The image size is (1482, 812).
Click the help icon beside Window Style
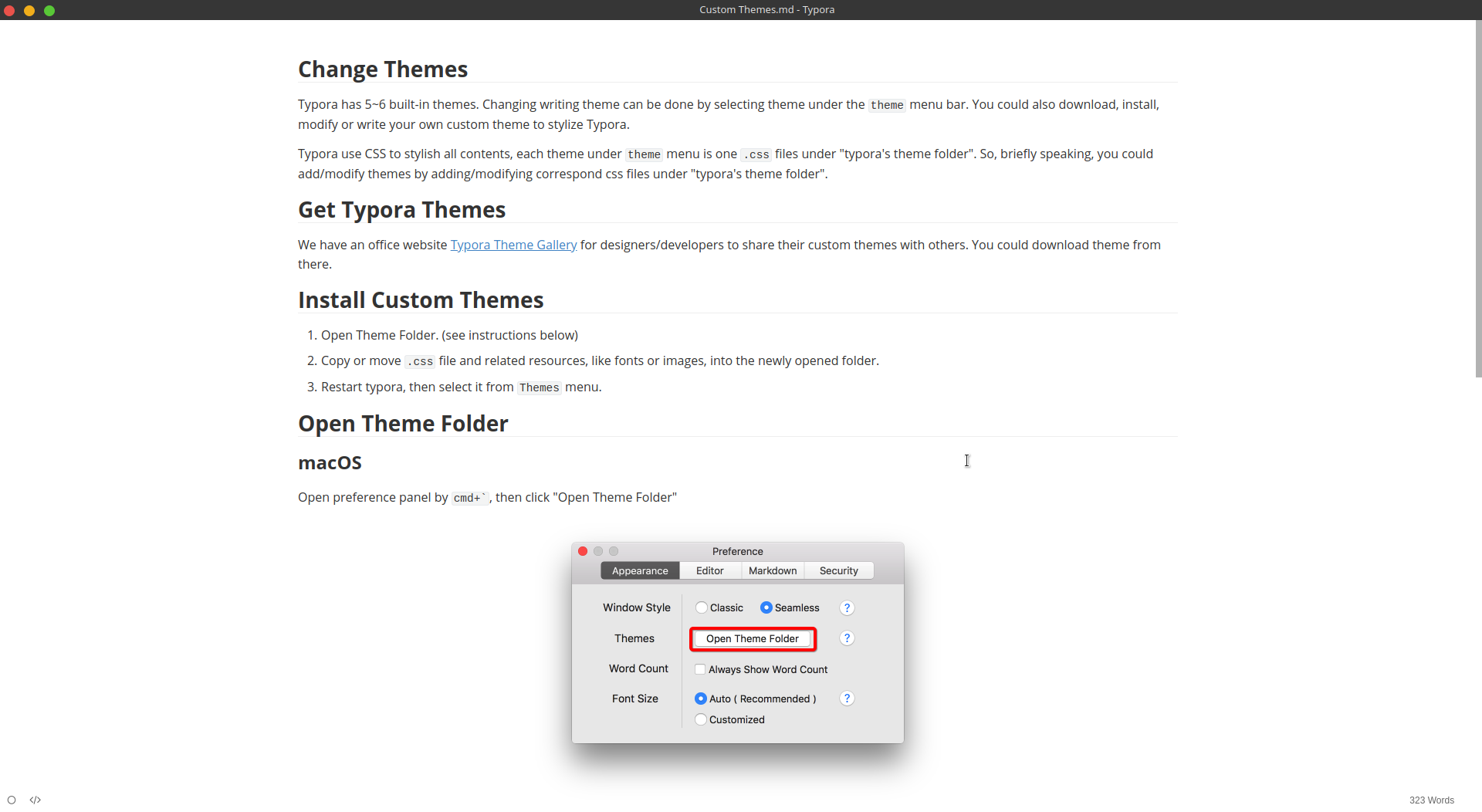[x=847, y=607]
